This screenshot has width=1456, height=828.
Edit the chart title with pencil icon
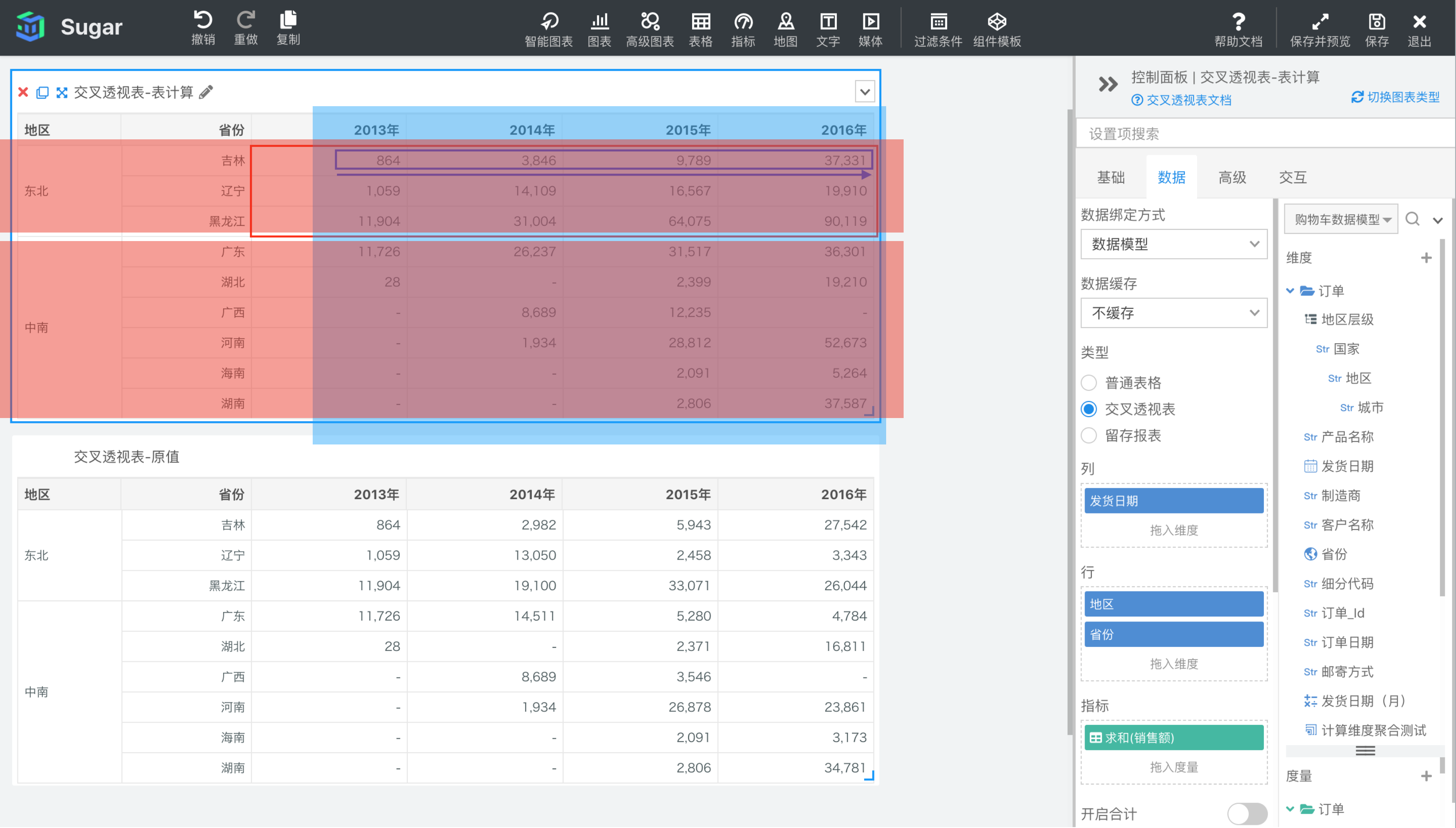tap(206, 92)
